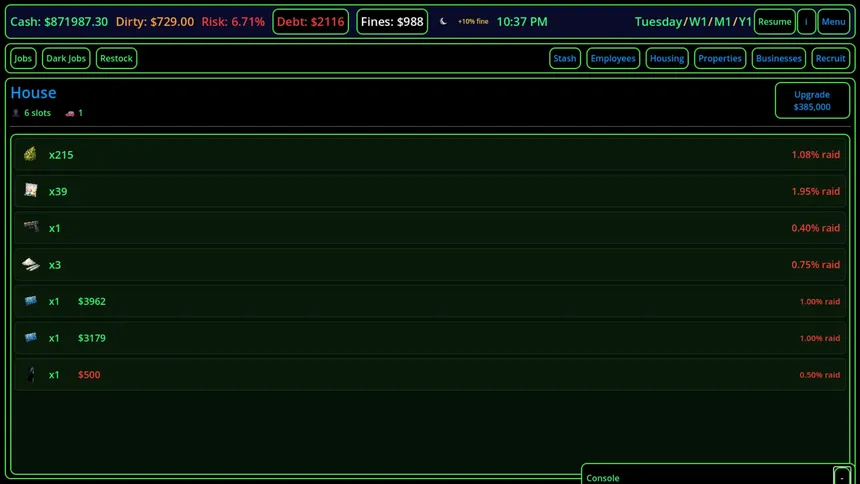Open the Menu button
This screenshot has height=484, width=860.
tap(833, 22)
